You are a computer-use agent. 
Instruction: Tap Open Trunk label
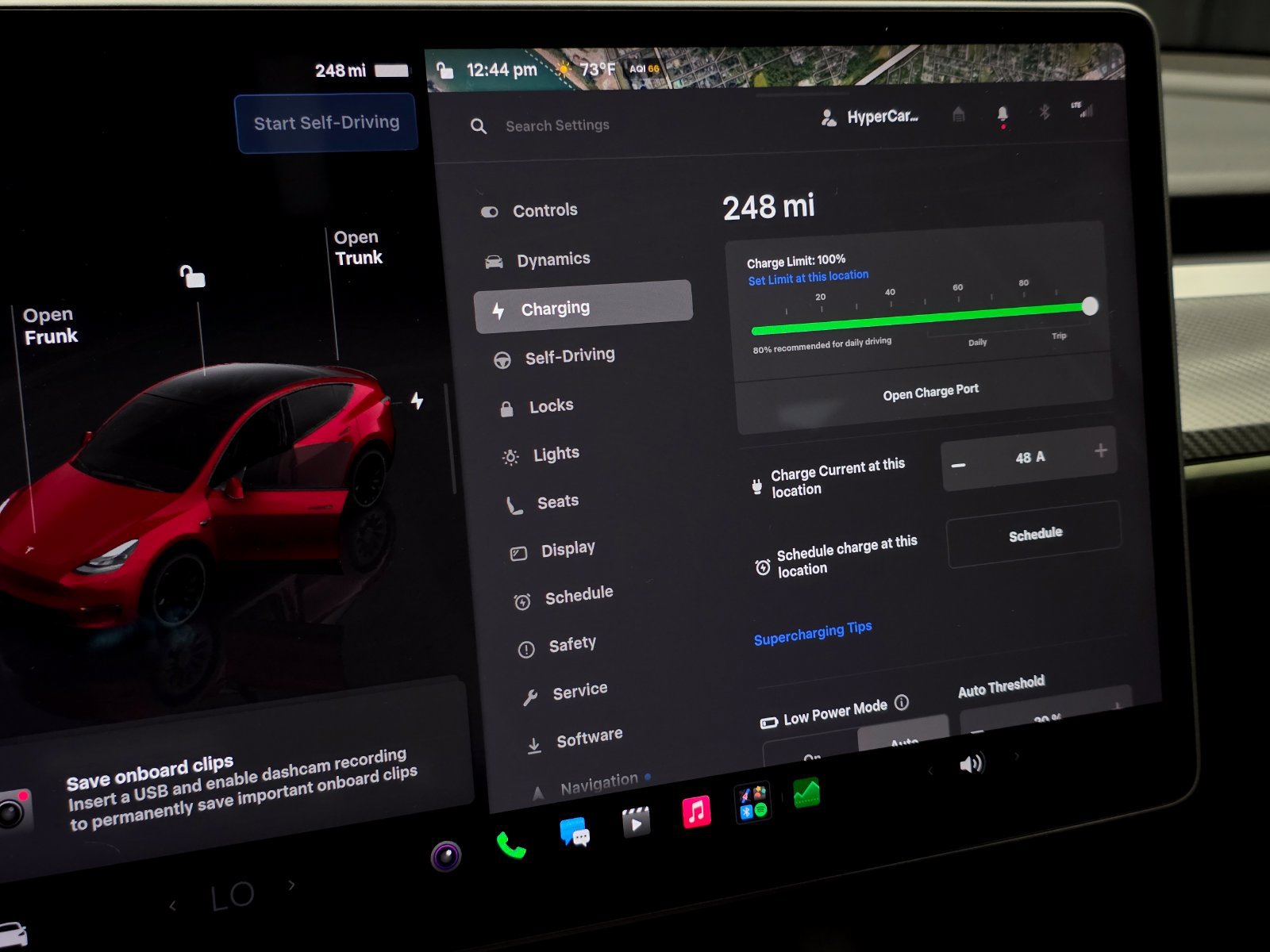(x=358, y=248)
